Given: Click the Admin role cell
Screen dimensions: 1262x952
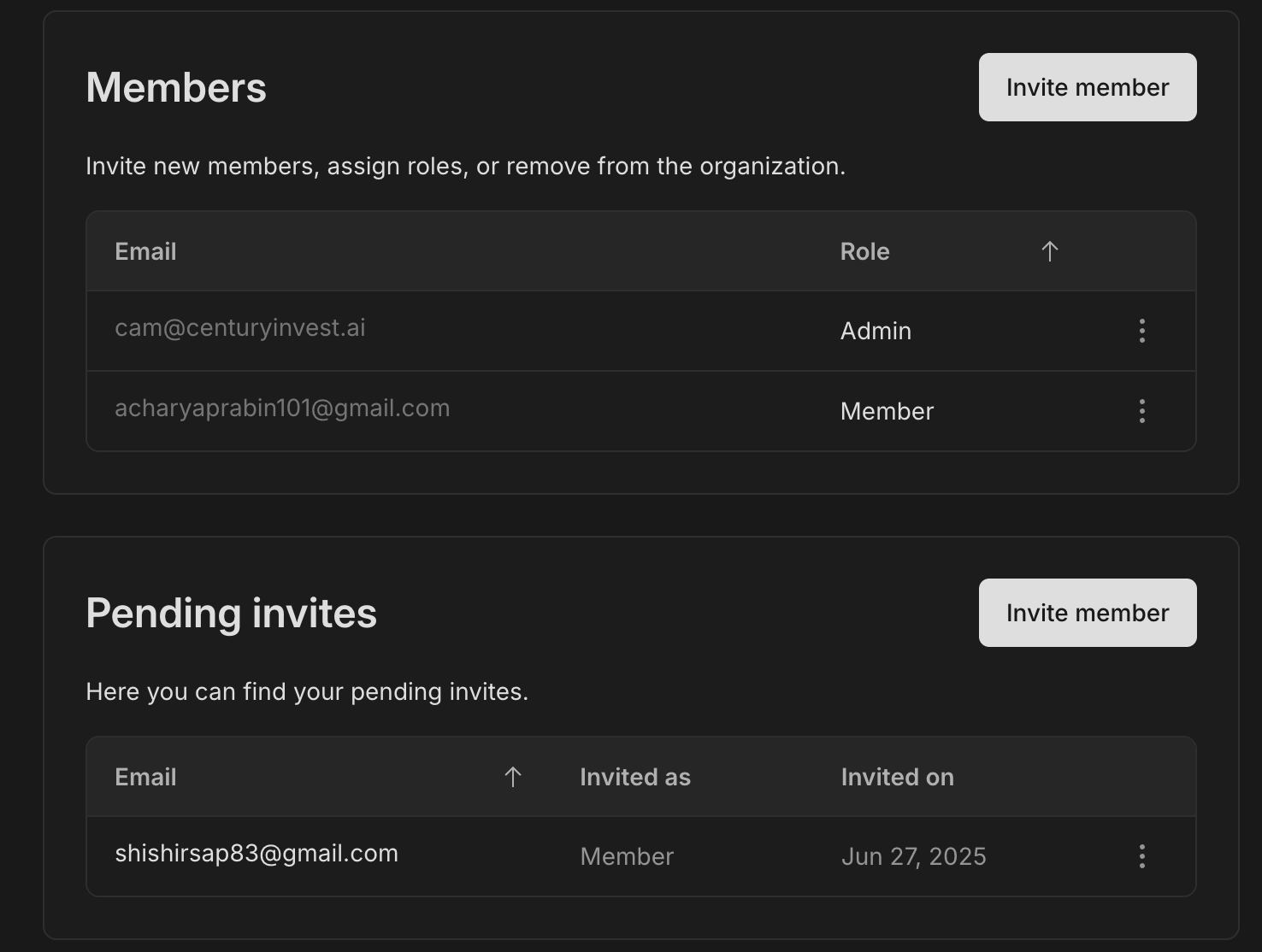Looking at the screenshot, I should 876,331.
